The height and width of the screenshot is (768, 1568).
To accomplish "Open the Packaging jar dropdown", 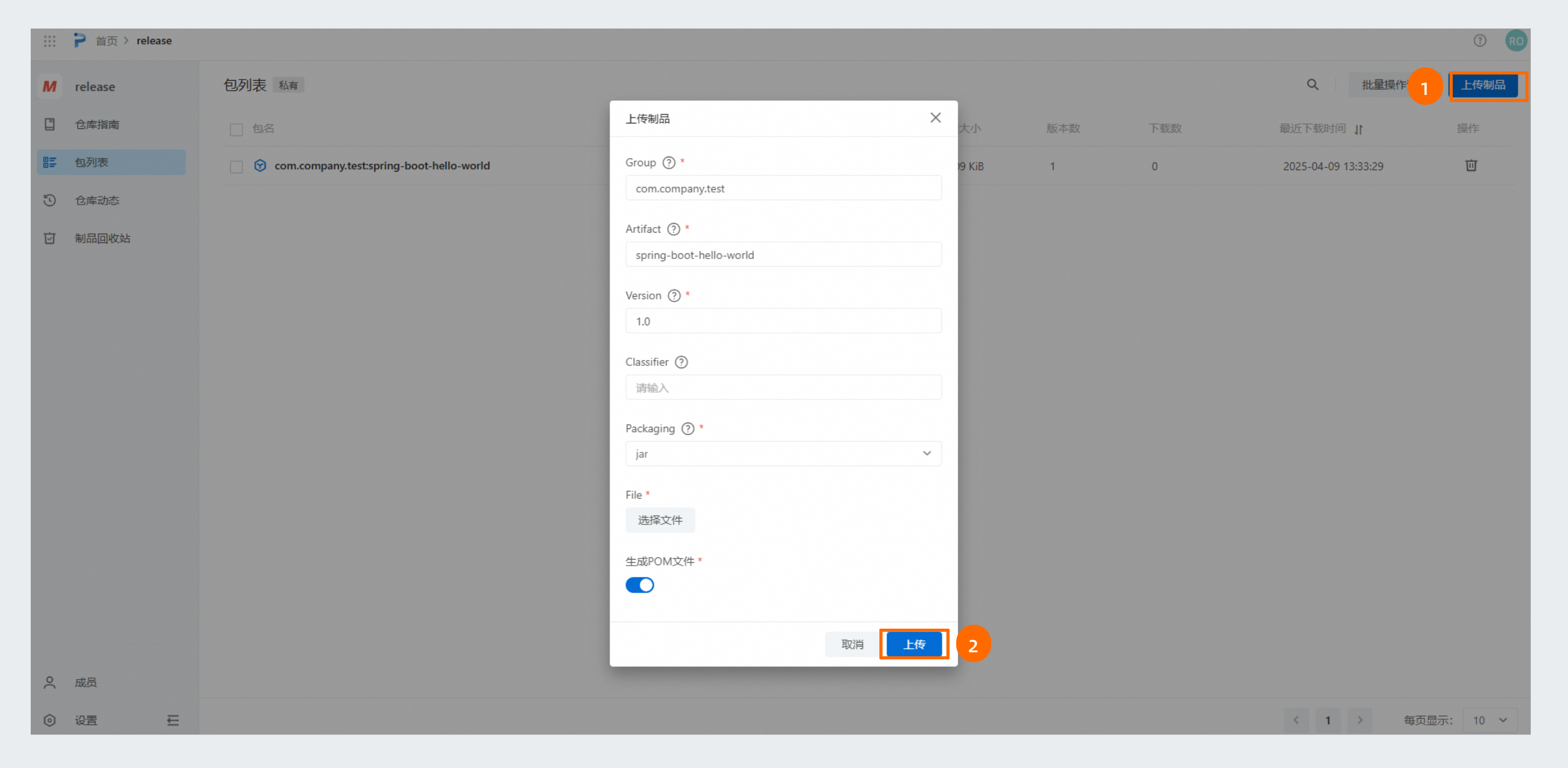I will 783,454.
